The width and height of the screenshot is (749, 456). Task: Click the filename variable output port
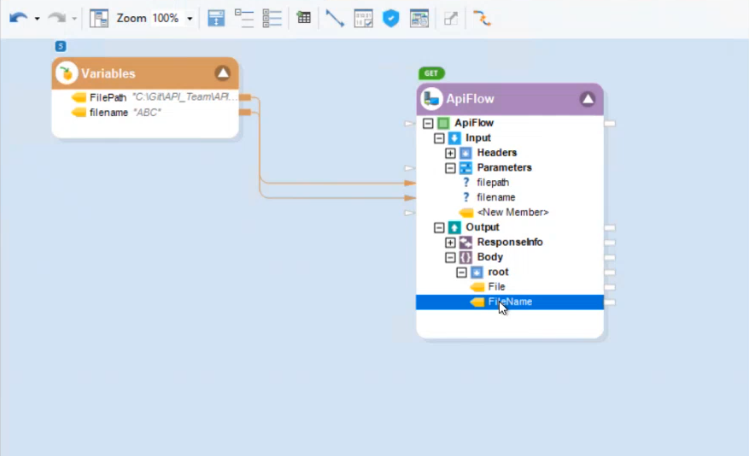[245, 113]
